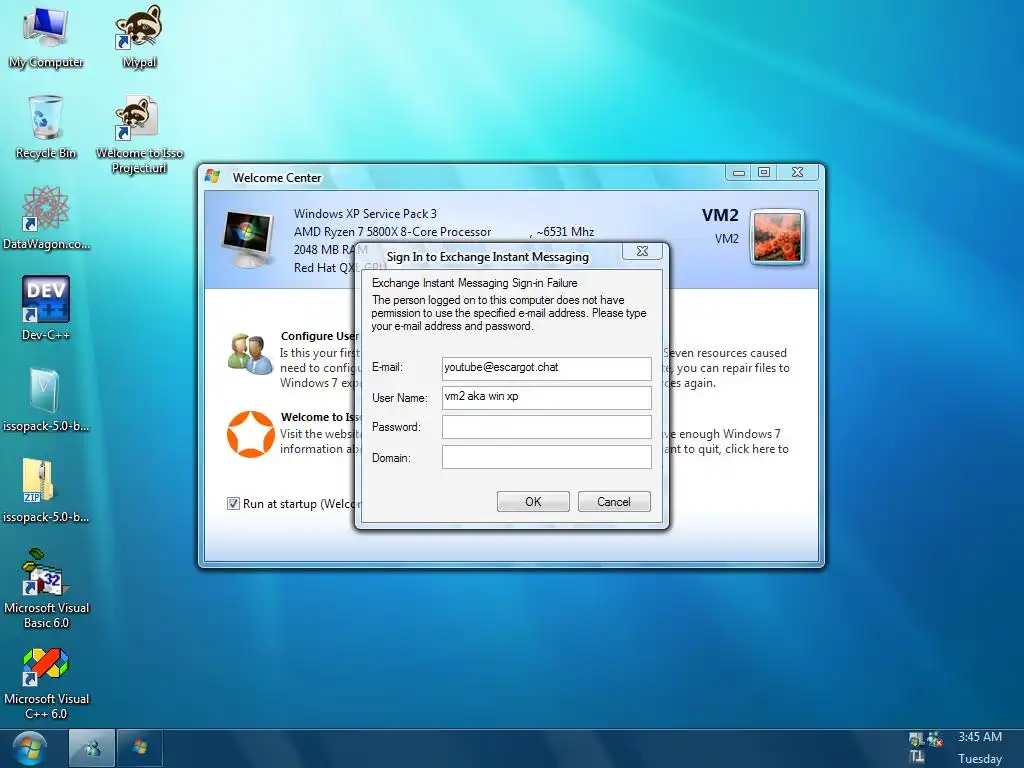Toggle the Run at startup checkbox

click(x=233, y=504)
